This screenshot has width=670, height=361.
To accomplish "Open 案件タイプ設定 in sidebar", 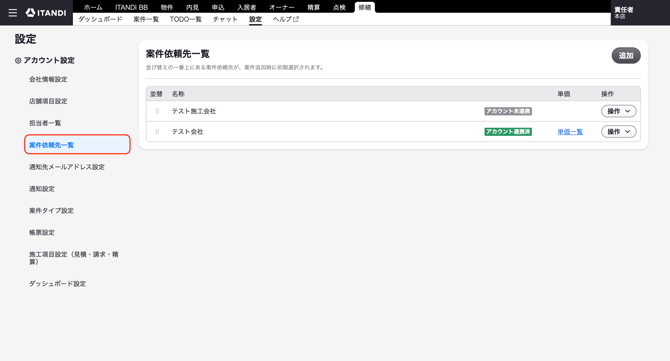I will tap(51, 210).
